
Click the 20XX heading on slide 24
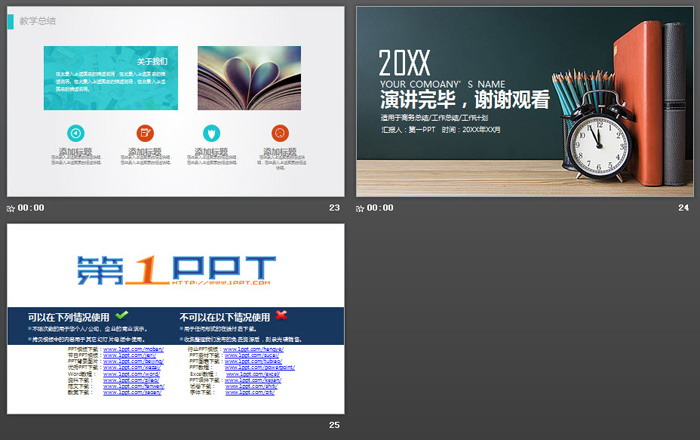(404, 63)
